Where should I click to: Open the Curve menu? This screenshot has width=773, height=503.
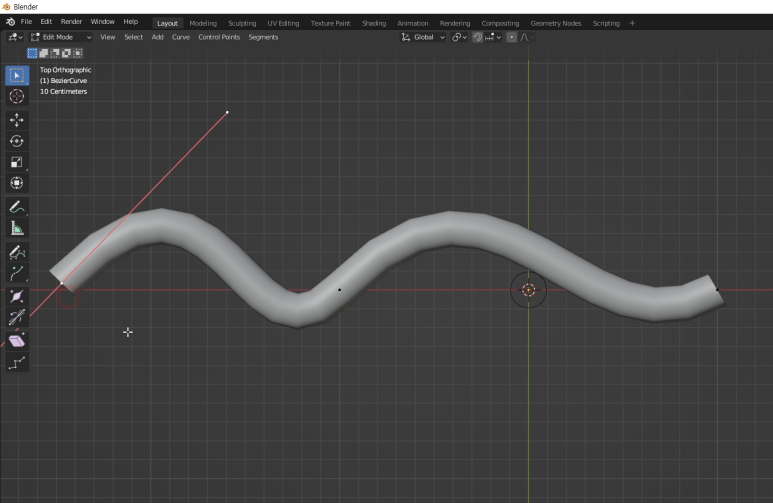(180, 37)
